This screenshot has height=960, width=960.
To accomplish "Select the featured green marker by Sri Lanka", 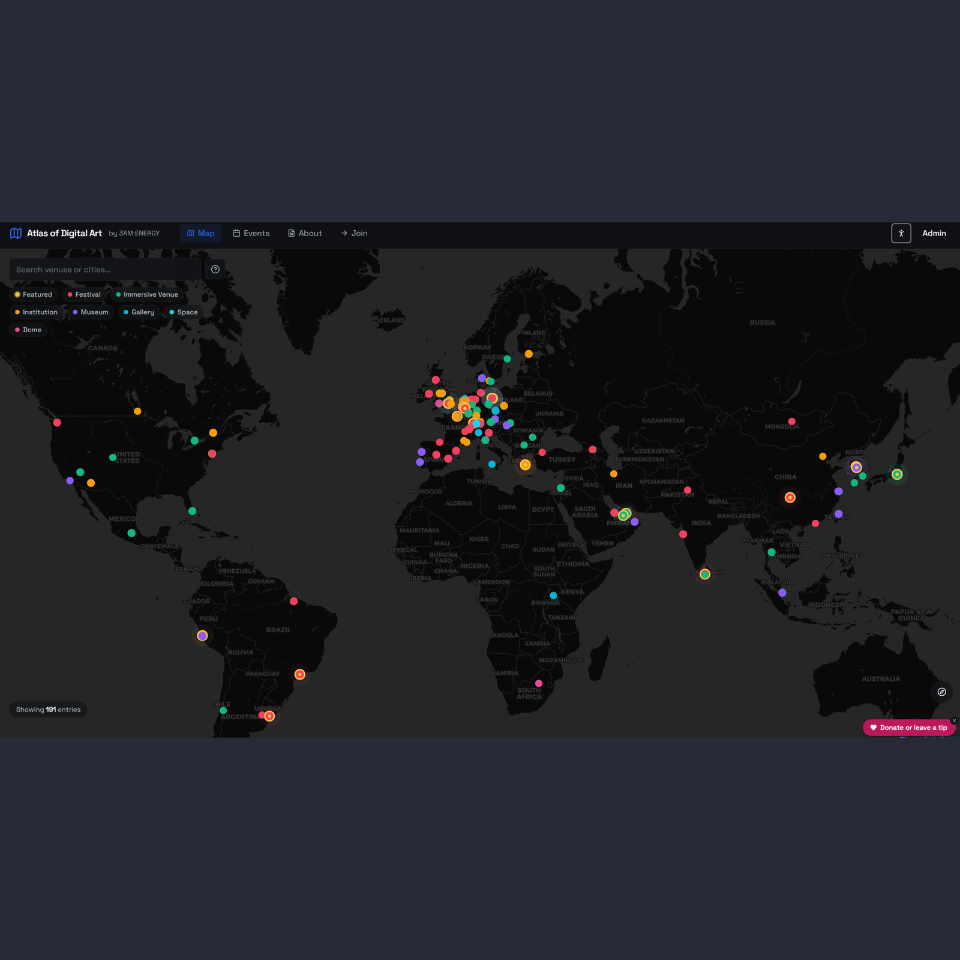I will click(x=705, y=574).
